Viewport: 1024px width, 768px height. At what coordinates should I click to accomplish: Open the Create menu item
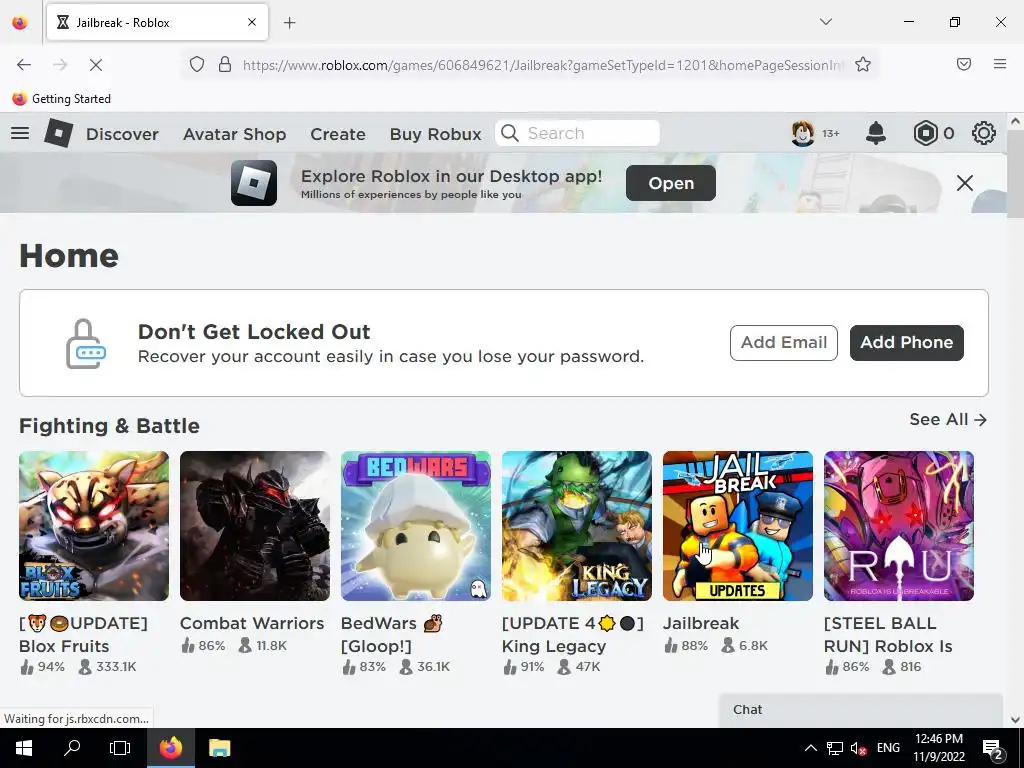(338, 134)
